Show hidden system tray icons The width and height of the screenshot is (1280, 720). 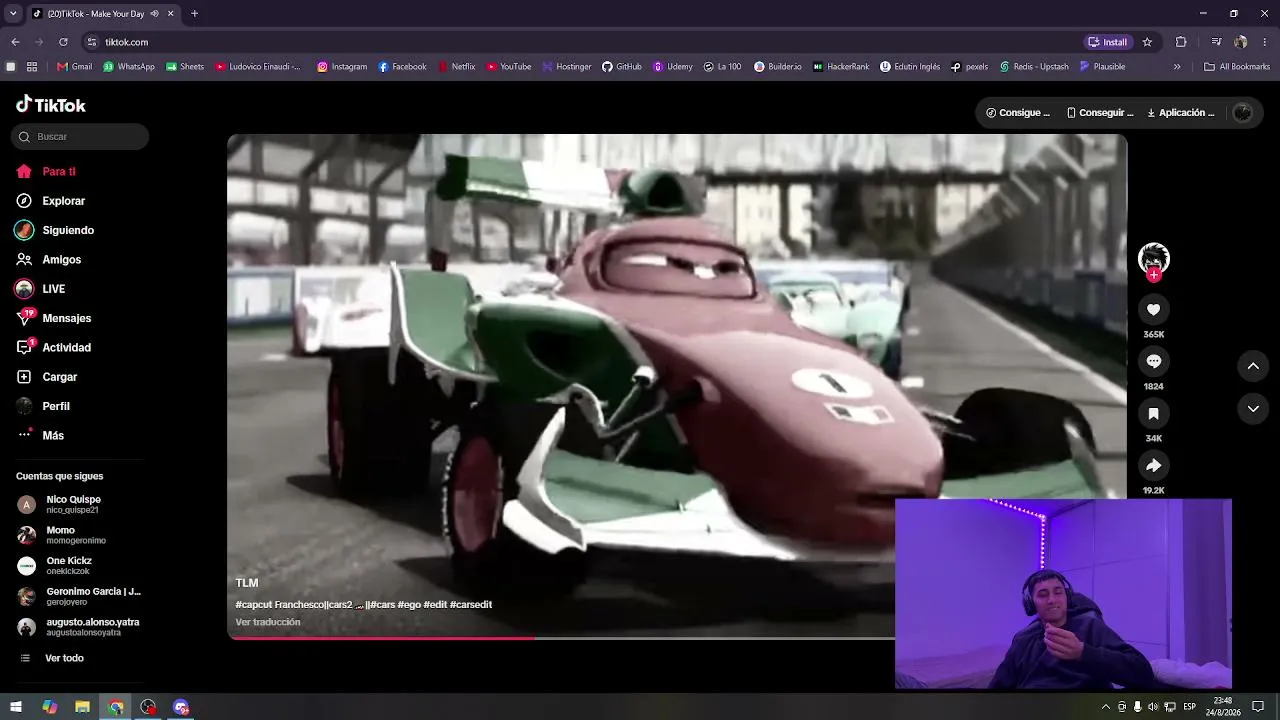[1105, 707]
